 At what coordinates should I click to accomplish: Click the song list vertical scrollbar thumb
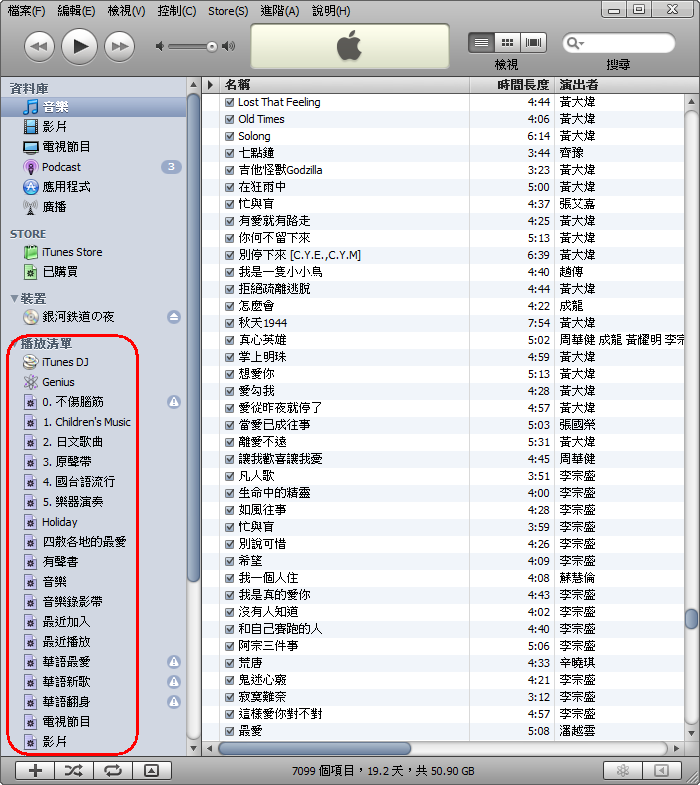[x=691, y=619]
